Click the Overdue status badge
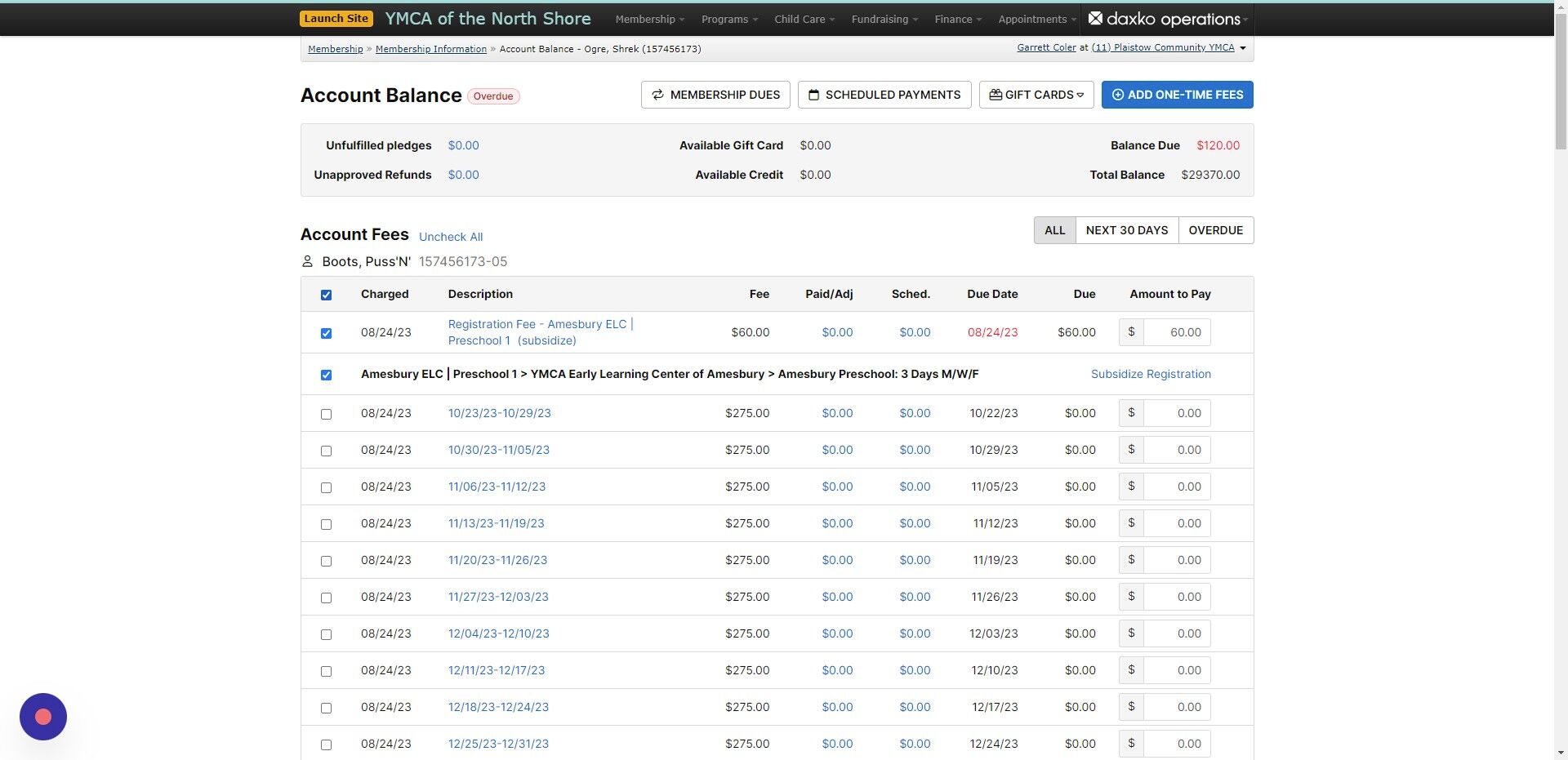 [x=493, y=96]
